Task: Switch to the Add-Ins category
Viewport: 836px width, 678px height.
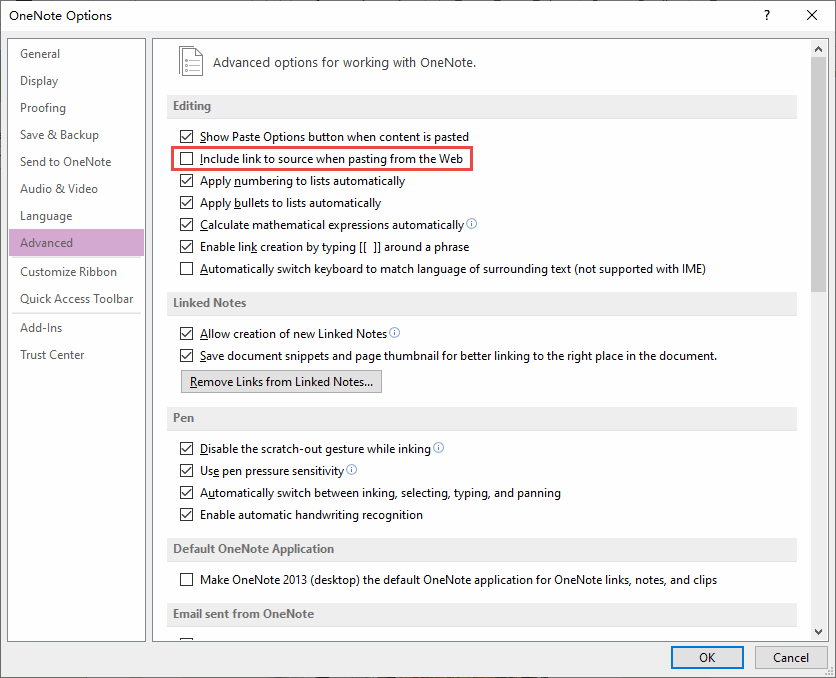Action: point(76,328)
